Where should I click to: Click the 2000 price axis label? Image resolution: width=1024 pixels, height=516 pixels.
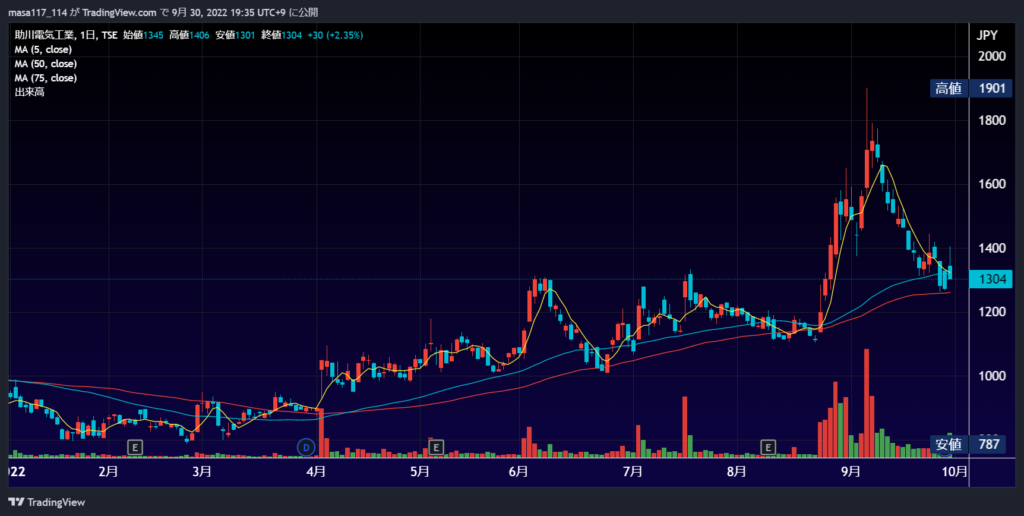click(991, 56)
